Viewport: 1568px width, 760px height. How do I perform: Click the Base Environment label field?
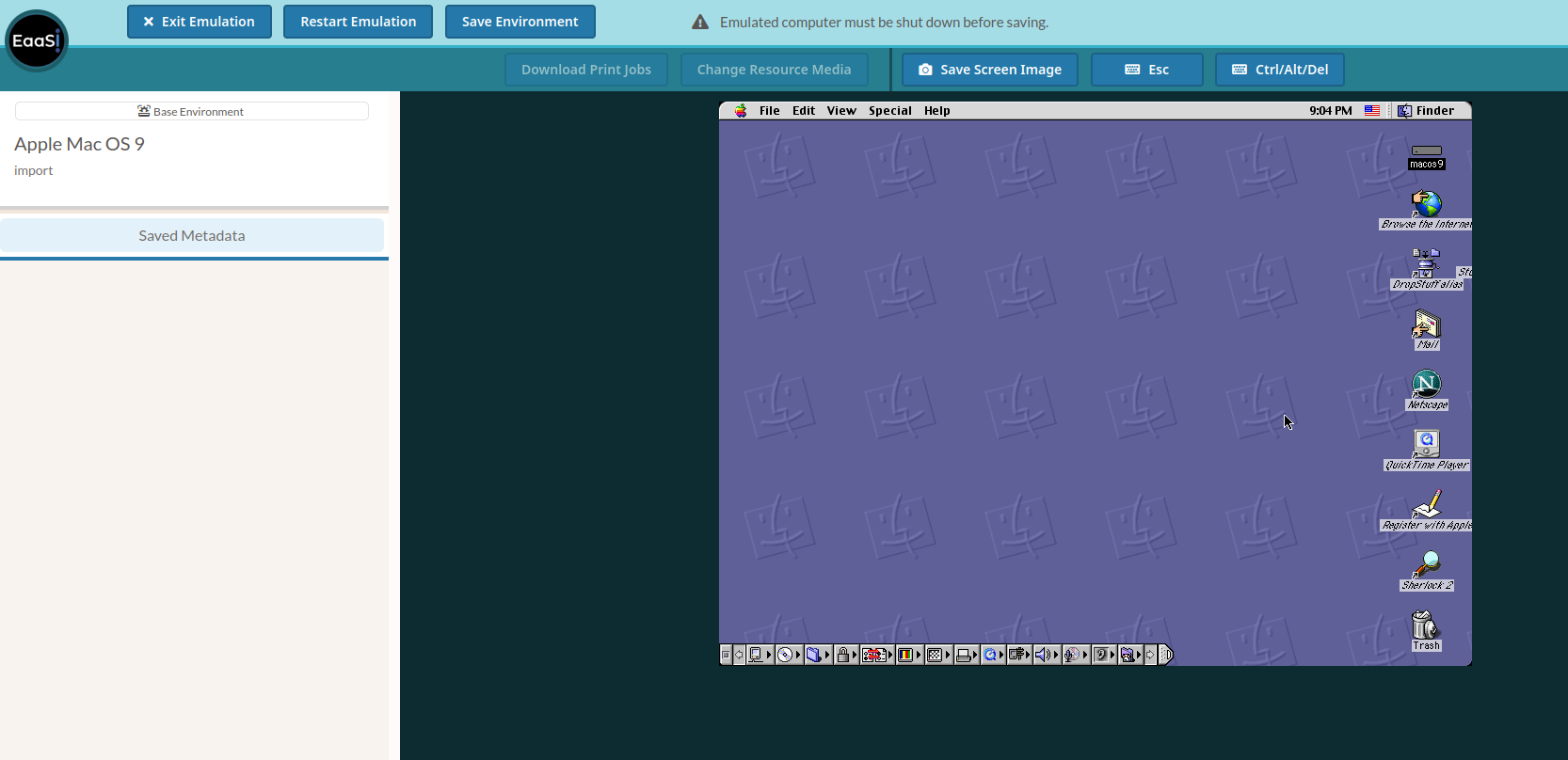click(192, 111)
